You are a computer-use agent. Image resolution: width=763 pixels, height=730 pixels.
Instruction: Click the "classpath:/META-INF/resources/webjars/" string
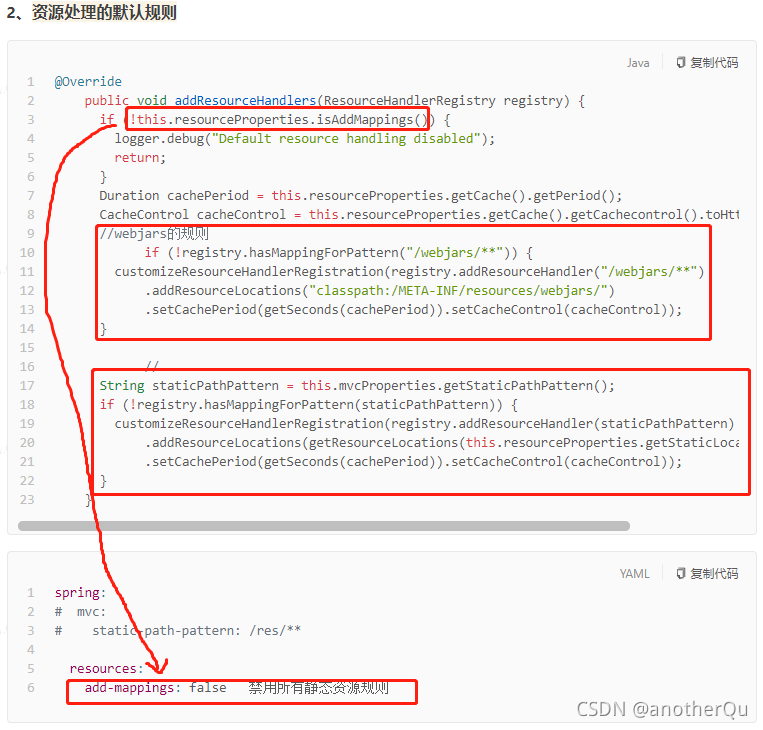[458, 291]
